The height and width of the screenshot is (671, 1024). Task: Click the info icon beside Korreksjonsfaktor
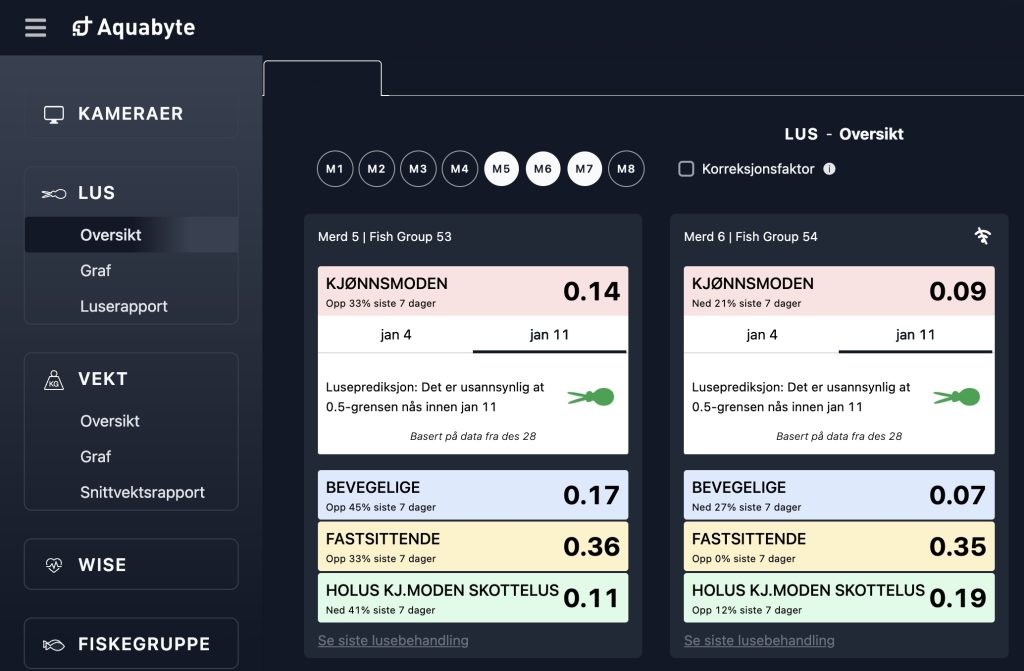[x=829, y=169]
